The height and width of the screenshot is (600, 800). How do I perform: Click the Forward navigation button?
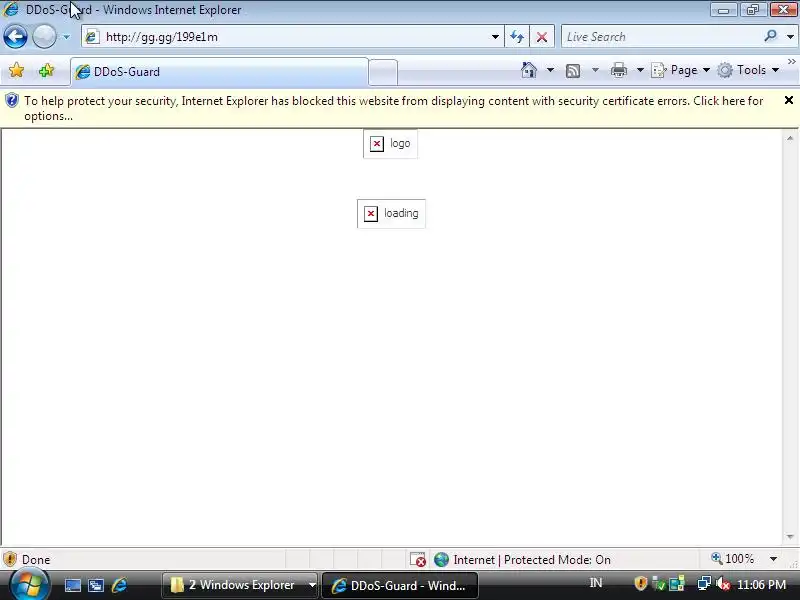(44, 37)
